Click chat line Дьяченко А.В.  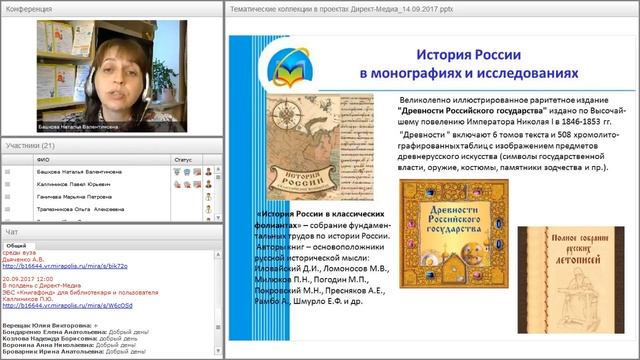[x=23, y=259]
